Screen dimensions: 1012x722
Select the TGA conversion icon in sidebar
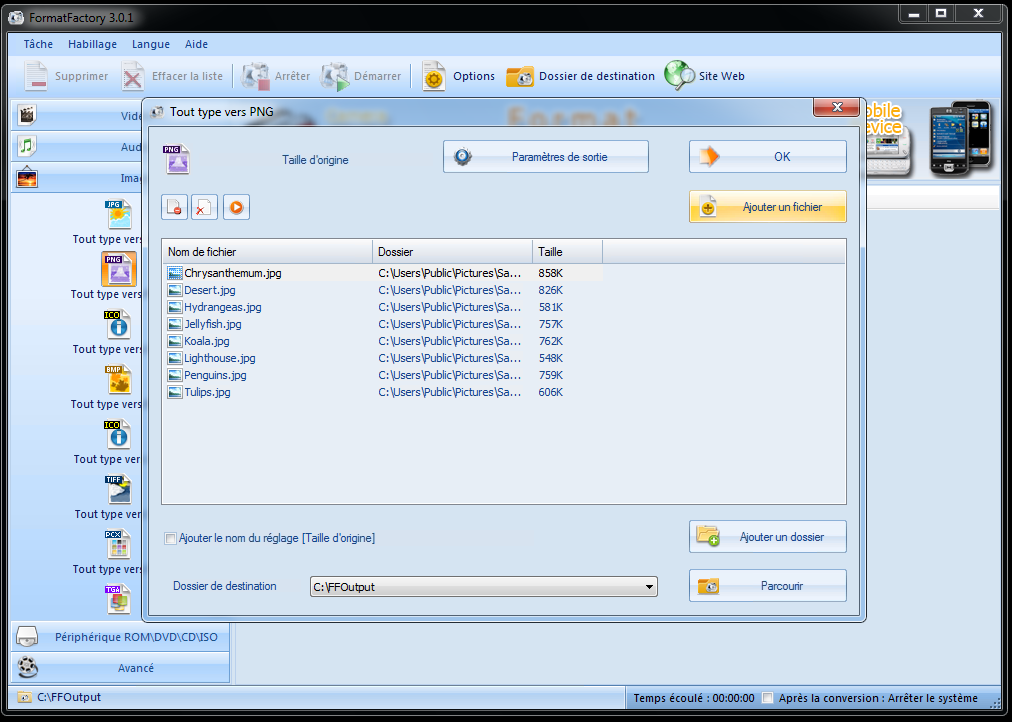119,599
